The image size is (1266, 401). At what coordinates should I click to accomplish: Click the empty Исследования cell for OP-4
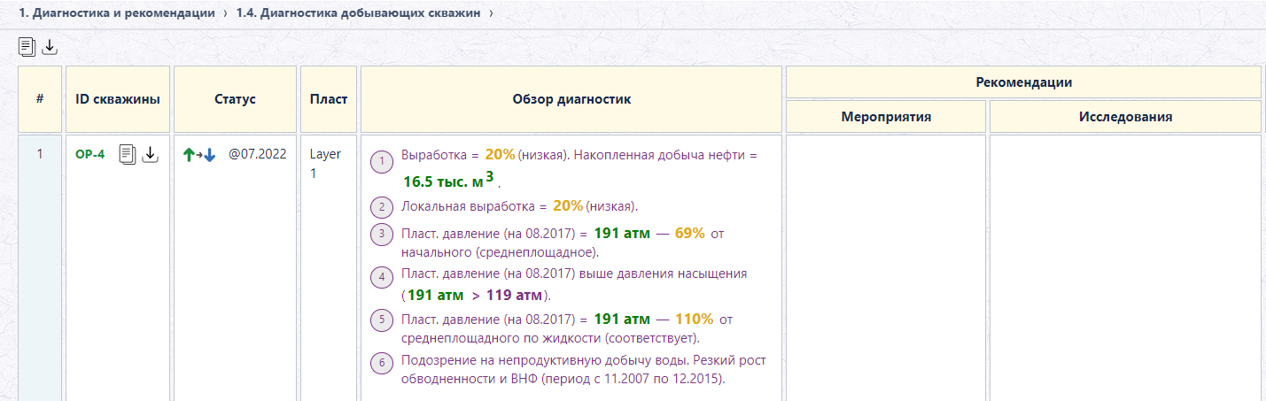[x=1125, y=268]
